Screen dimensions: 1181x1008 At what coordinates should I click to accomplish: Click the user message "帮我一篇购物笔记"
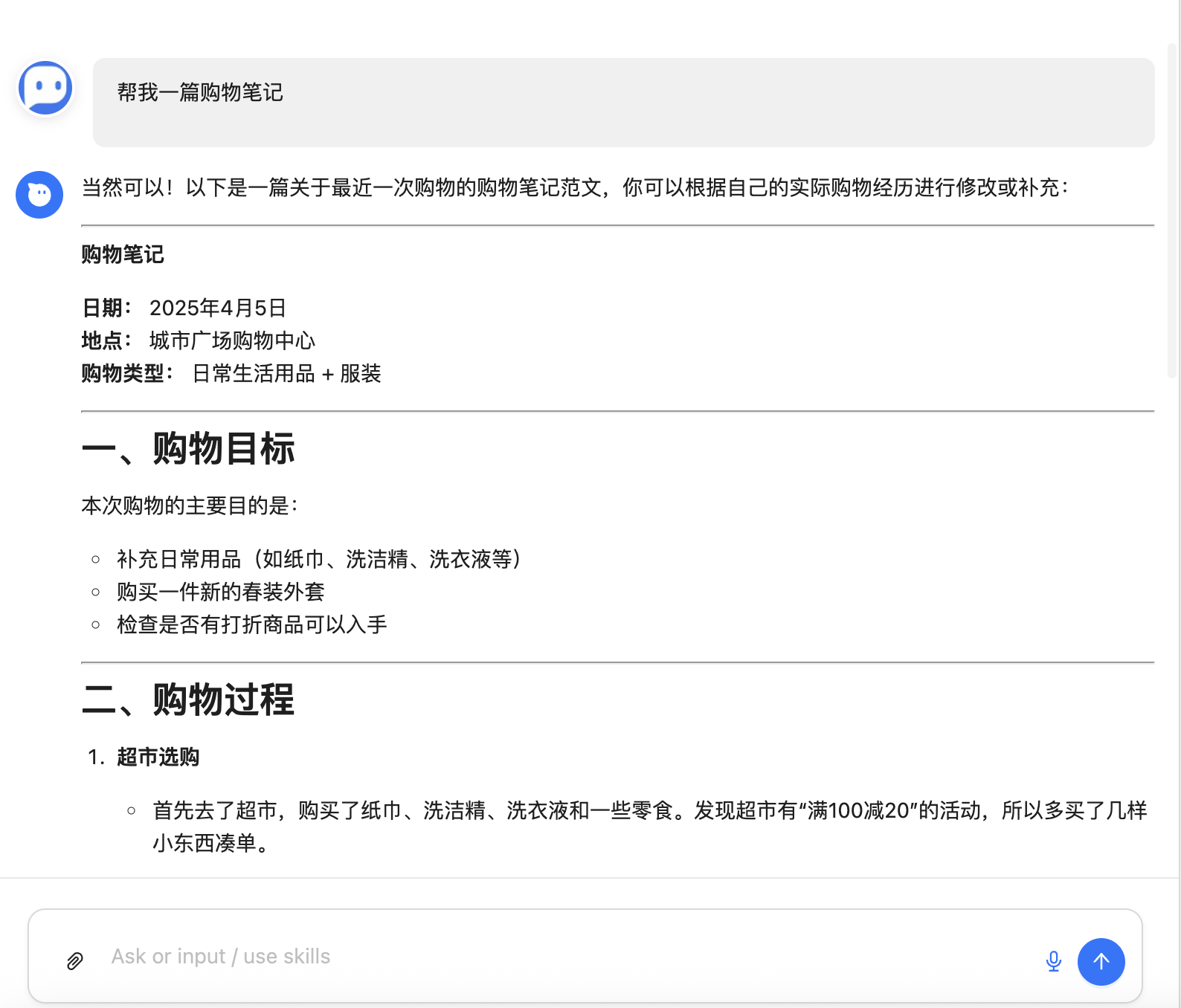tap(200, 93)
